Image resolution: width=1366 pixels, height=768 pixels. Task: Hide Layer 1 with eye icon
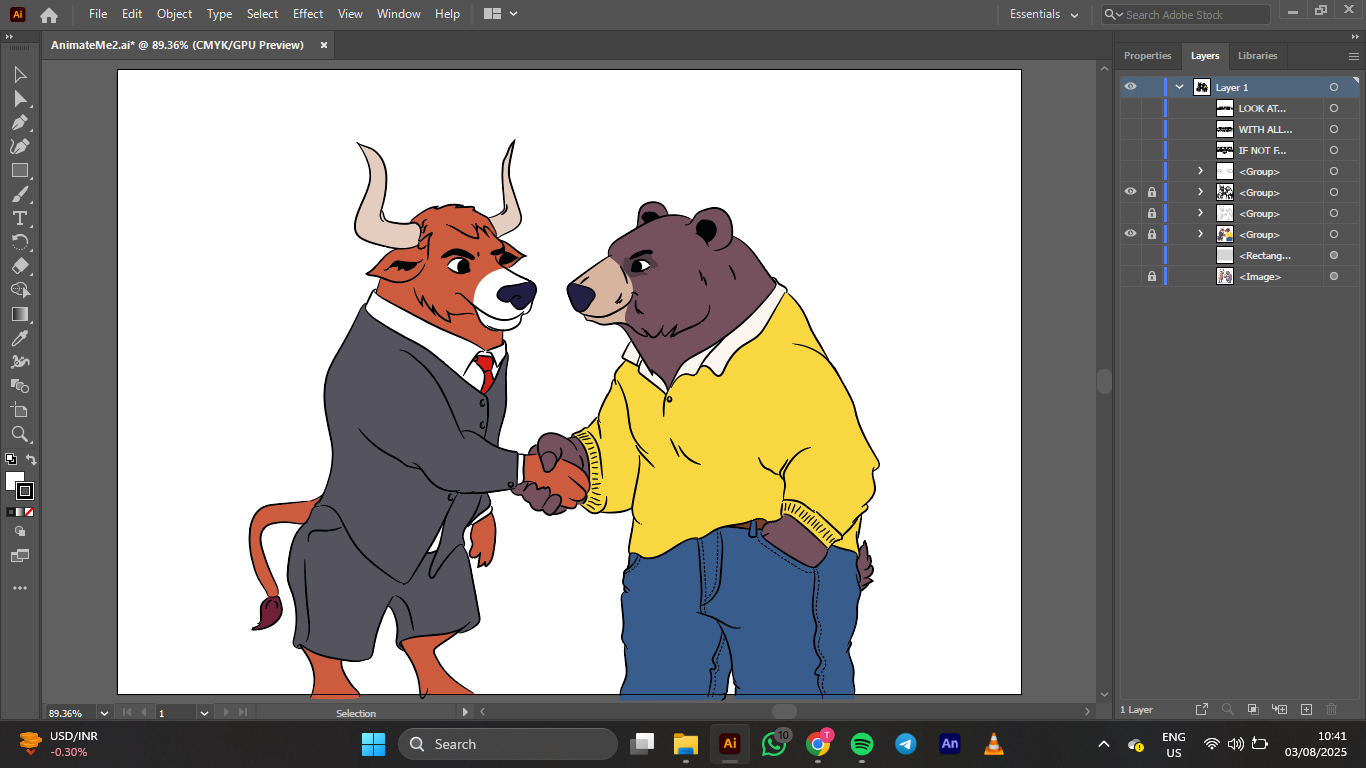tap(1130, 87)
